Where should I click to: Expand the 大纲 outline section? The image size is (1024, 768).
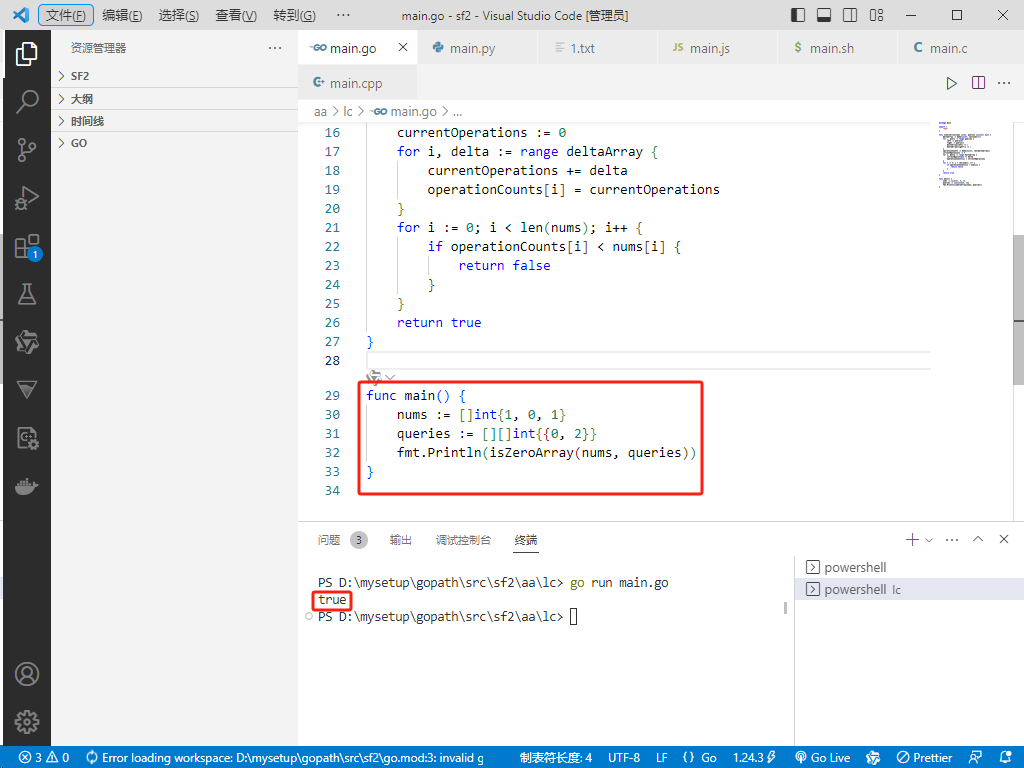[174, 99]
